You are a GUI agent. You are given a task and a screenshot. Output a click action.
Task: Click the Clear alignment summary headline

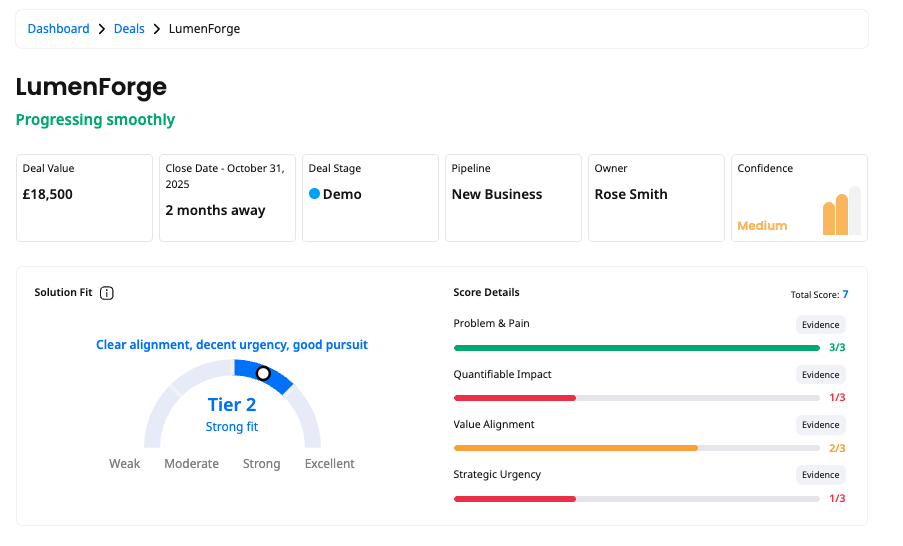232,344
